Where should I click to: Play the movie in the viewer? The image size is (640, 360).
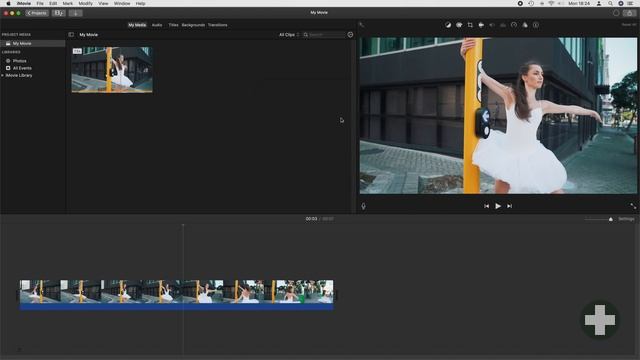(x=498, y=206)
